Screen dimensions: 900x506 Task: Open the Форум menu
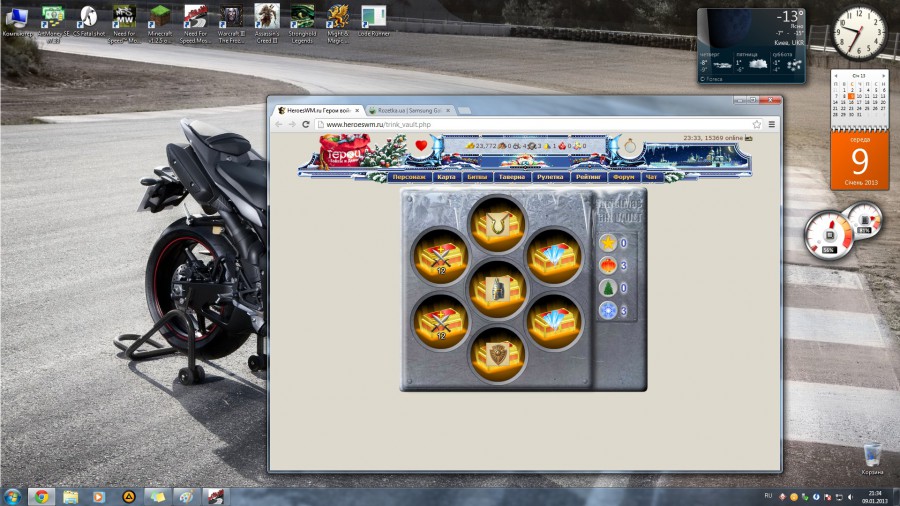click(x=623, y=177)
